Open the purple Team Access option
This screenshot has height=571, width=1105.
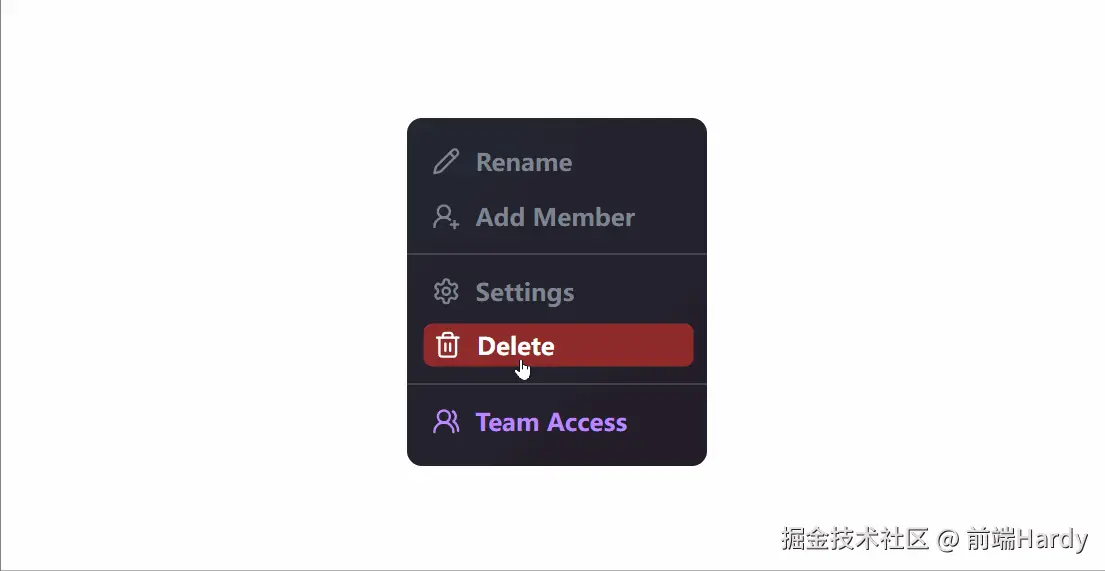(551, 422)
